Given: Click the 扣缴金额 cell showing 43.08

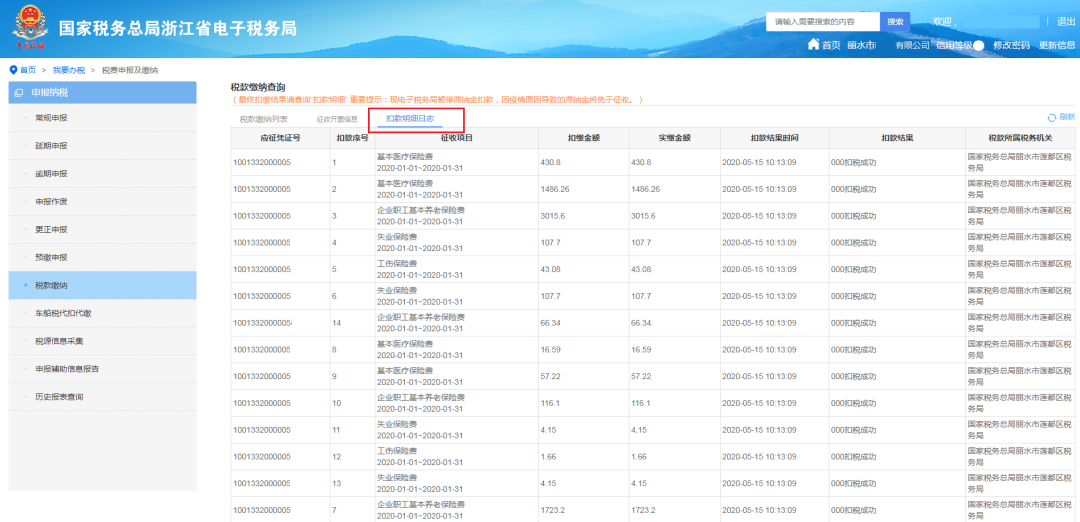Looking at the screenshot, I should [583, 269].
